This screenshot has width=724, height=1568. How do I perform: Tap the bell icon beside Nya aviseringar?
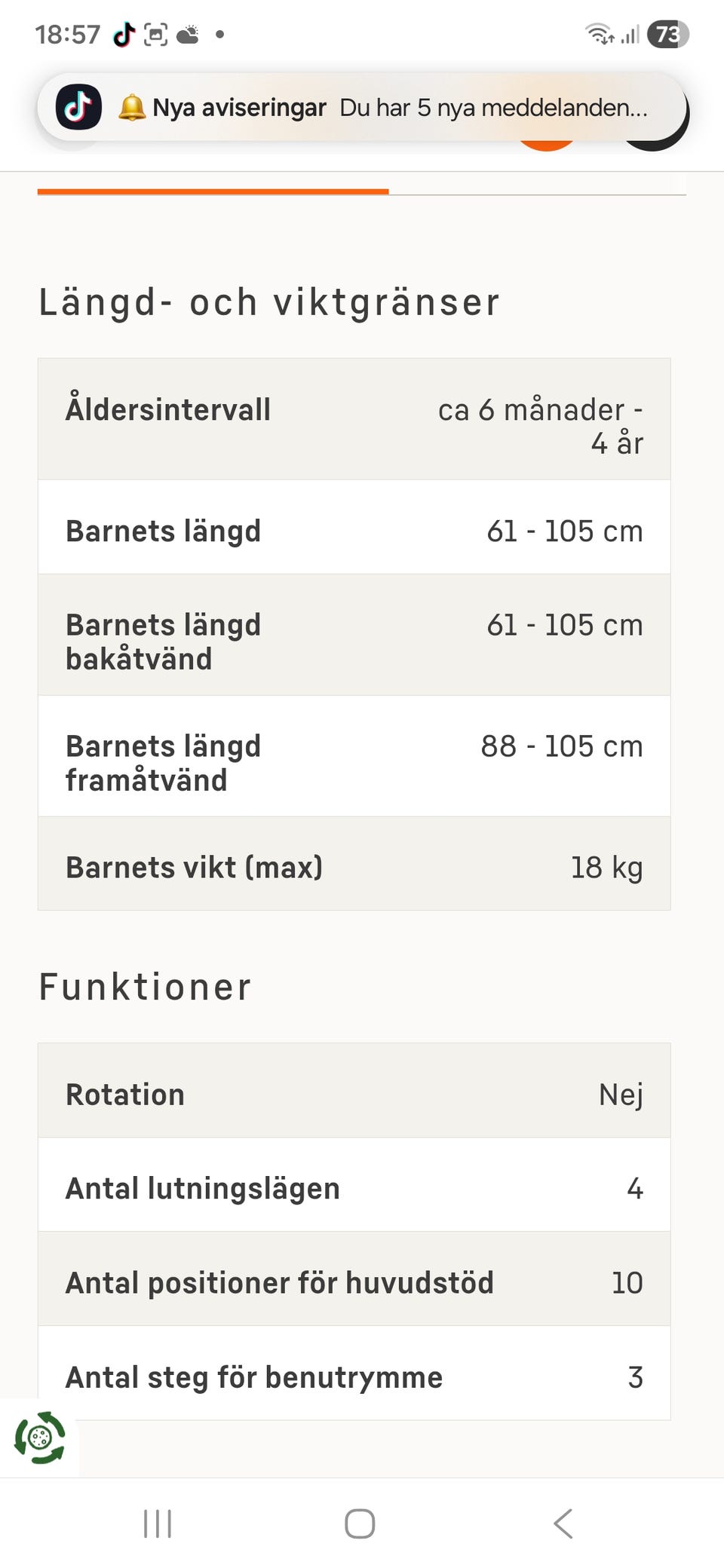(x=132, y=108)
